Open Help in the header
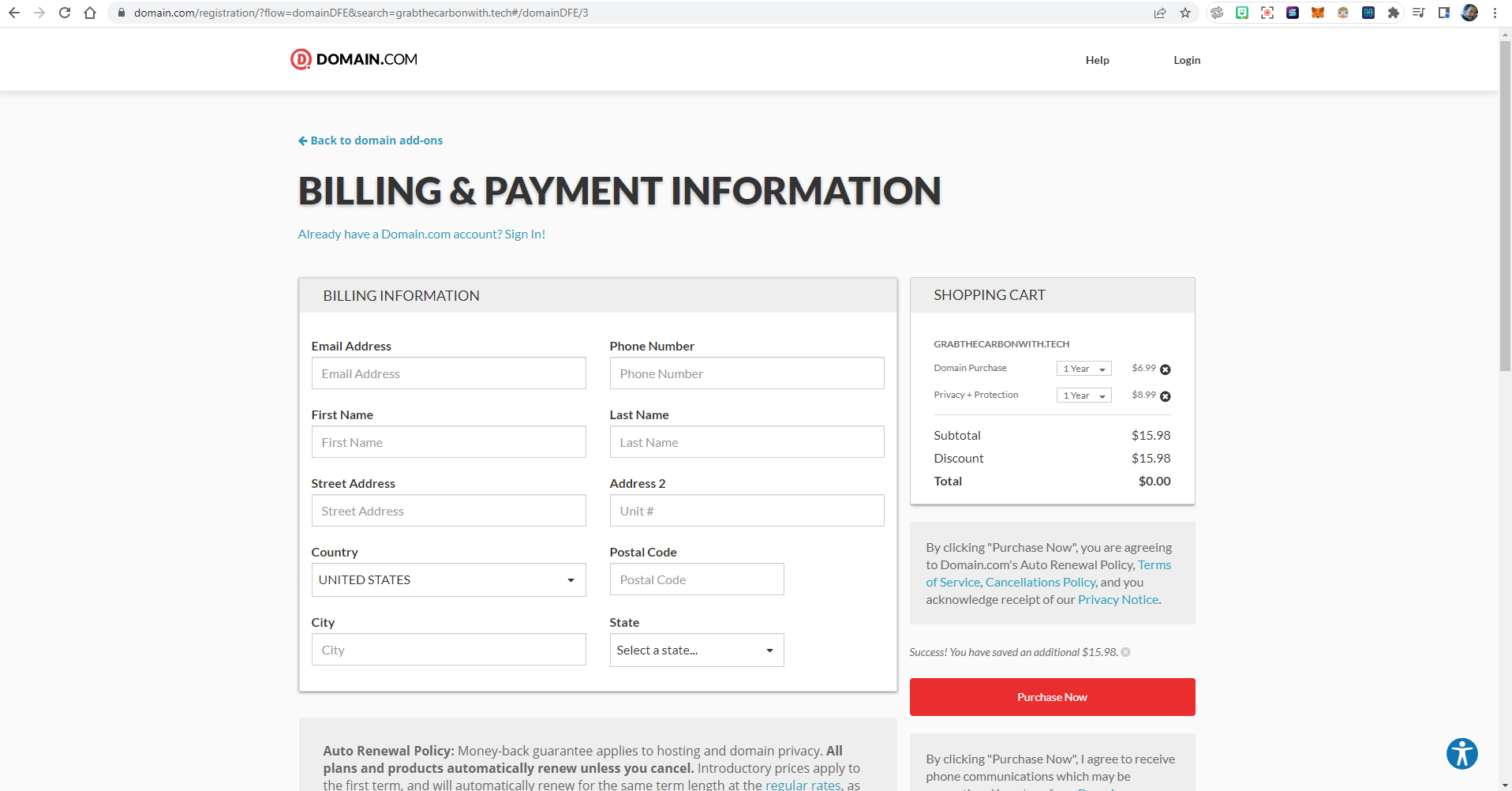 click(1097, 60)
